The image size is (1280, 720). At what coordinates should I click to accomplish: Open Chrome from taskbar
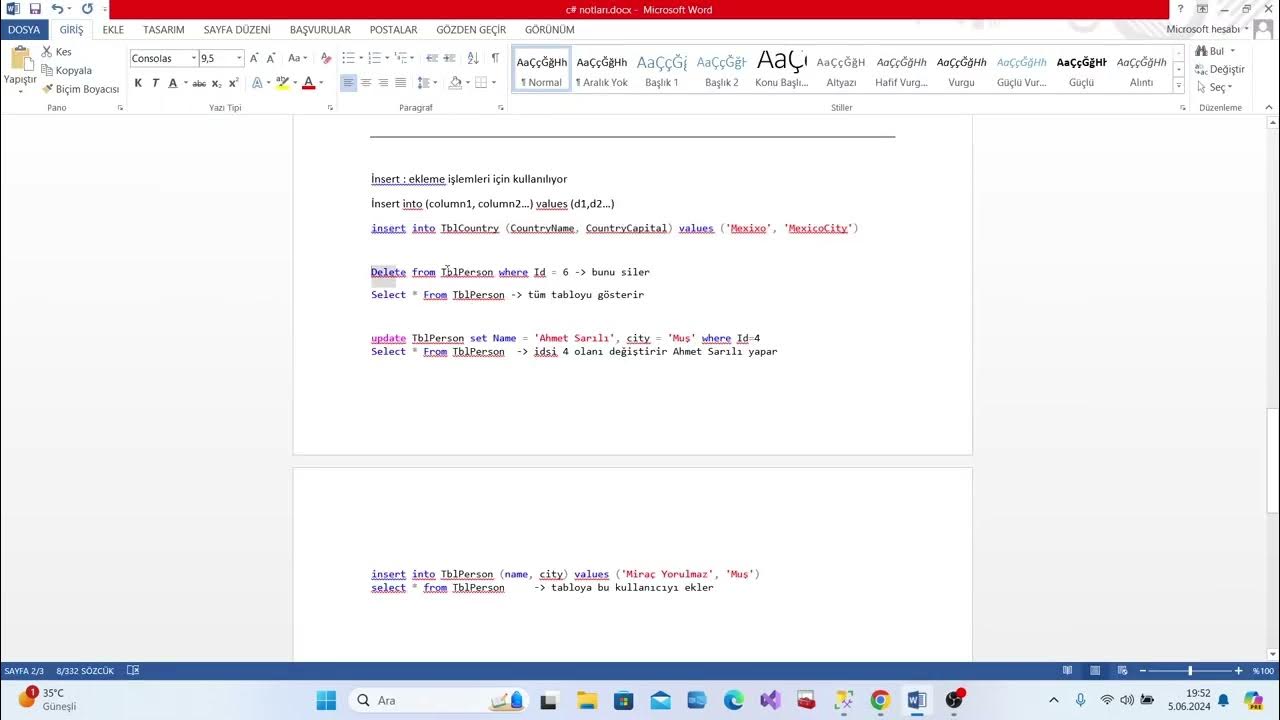pyautogui.click(x=880, y=700)
